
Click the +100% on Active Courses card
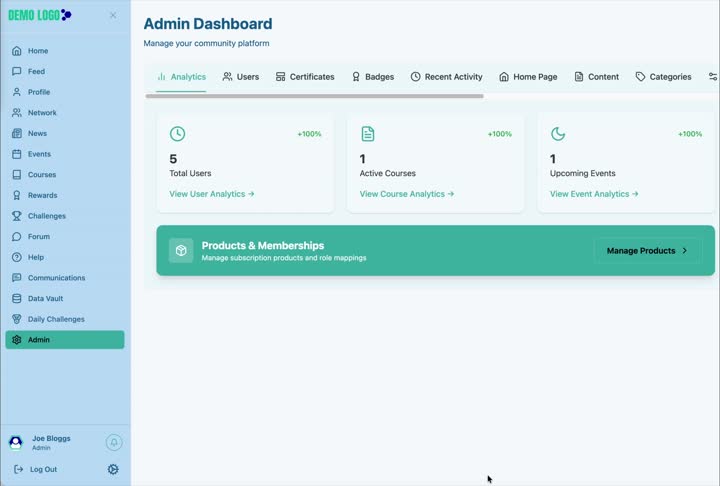pyautogui.click(x=500, y=134)
